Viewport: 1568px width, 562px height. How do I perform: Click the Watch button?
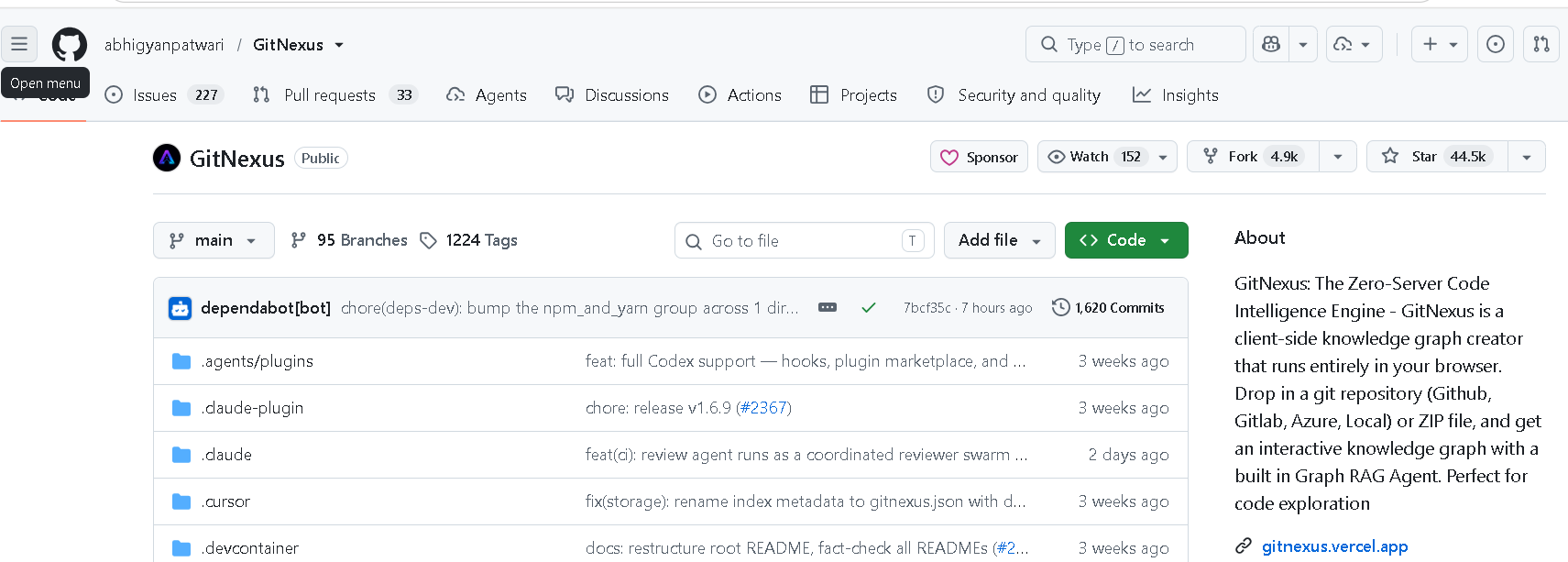coord(1094,157)
